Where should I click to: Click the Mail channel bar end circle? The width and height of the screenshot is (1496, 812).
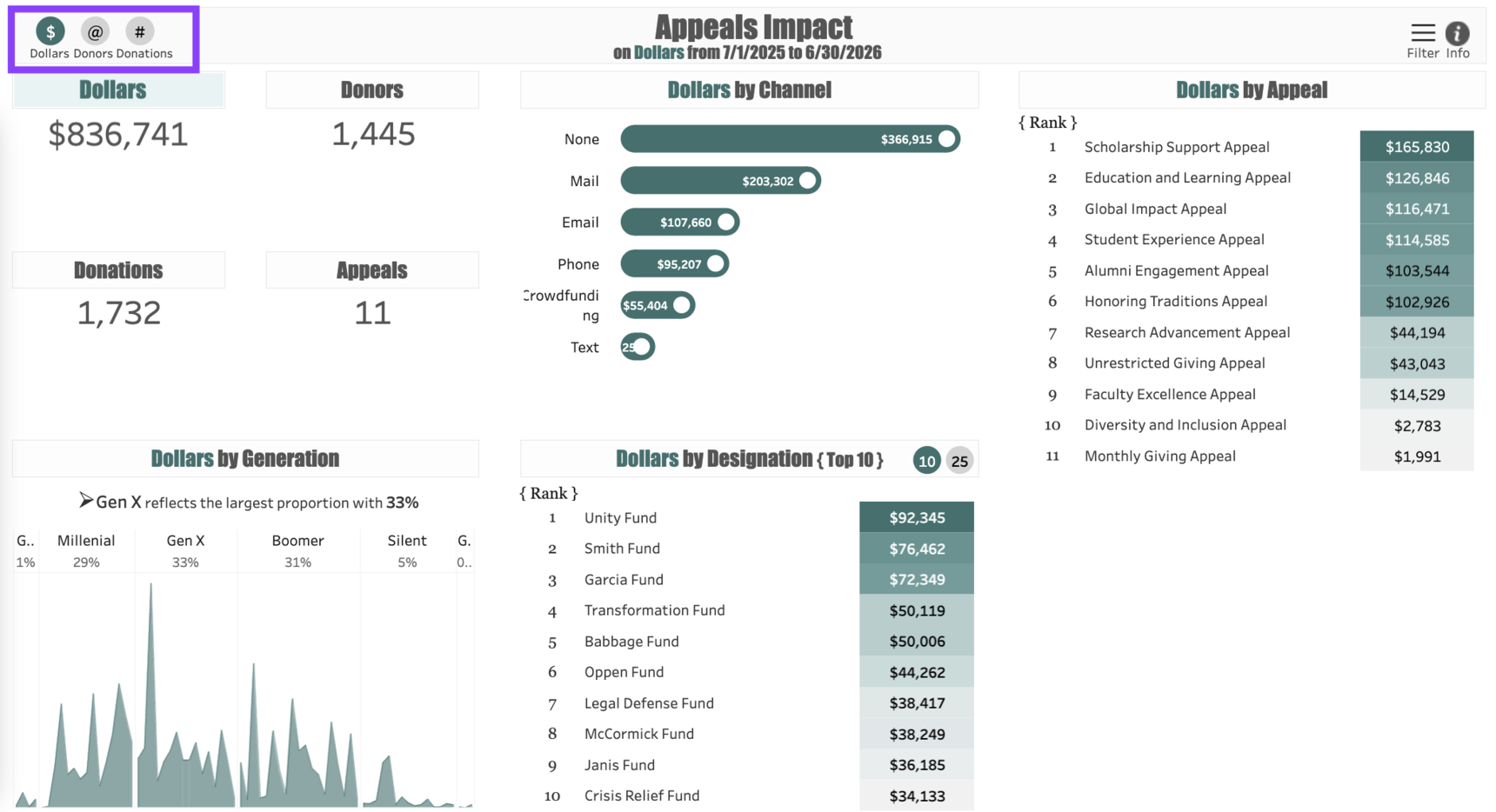[807, 181]
